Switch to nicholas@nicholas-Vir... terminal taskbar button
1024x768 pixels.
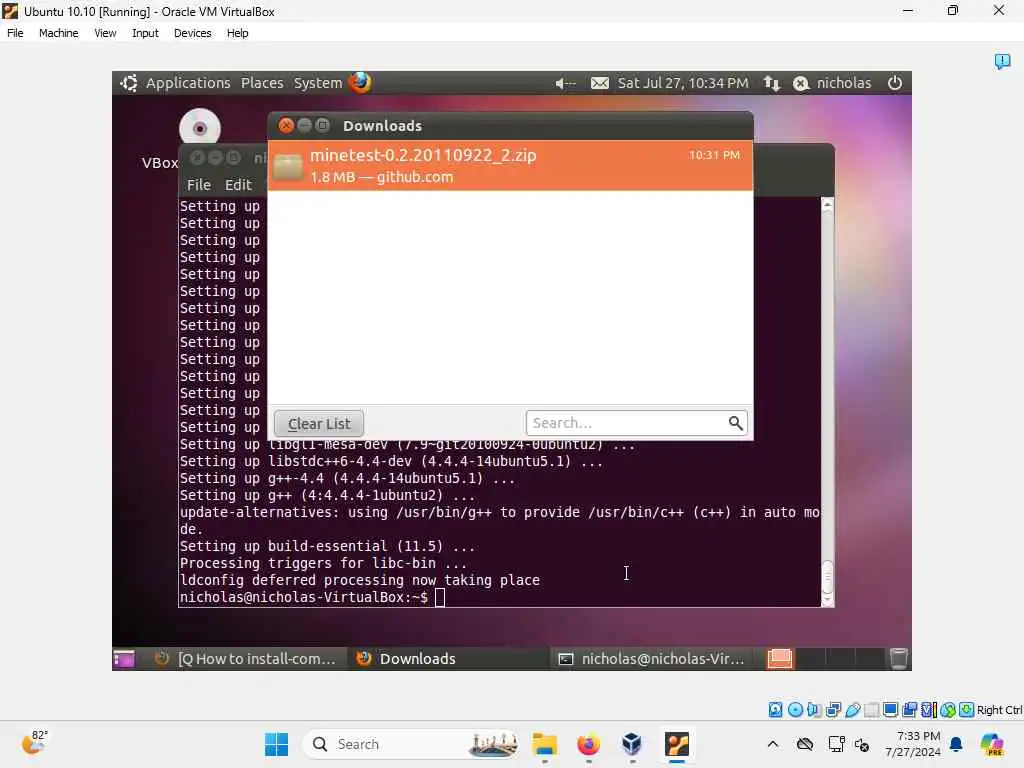(651, 659)
